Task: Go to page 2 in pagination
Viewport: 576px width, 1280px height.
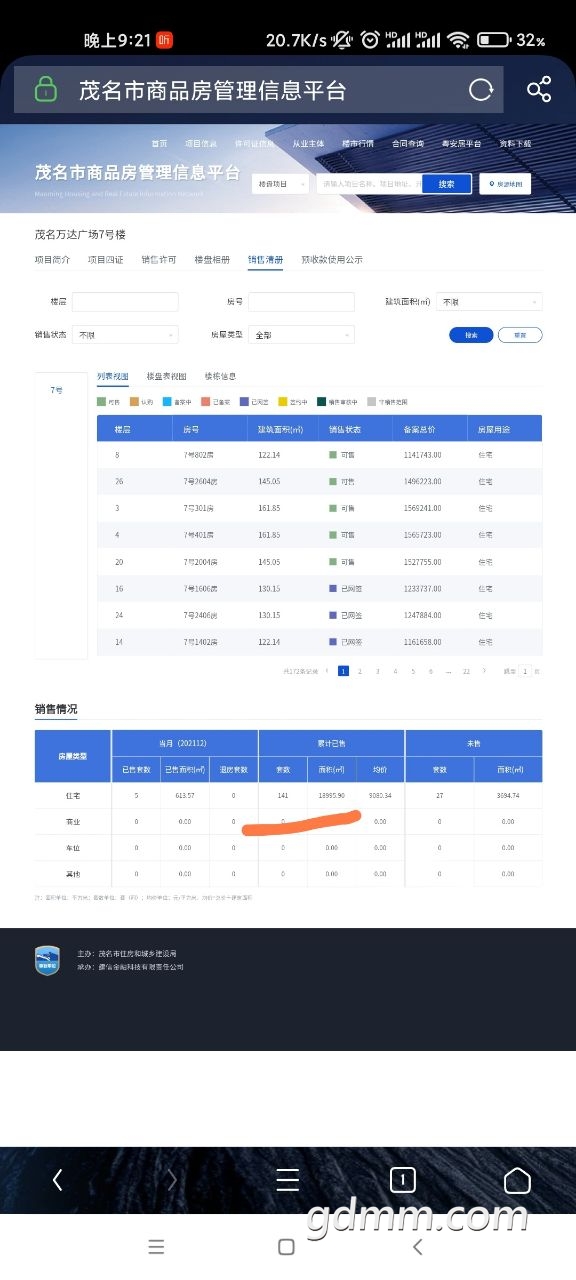Action: (360, 671)
